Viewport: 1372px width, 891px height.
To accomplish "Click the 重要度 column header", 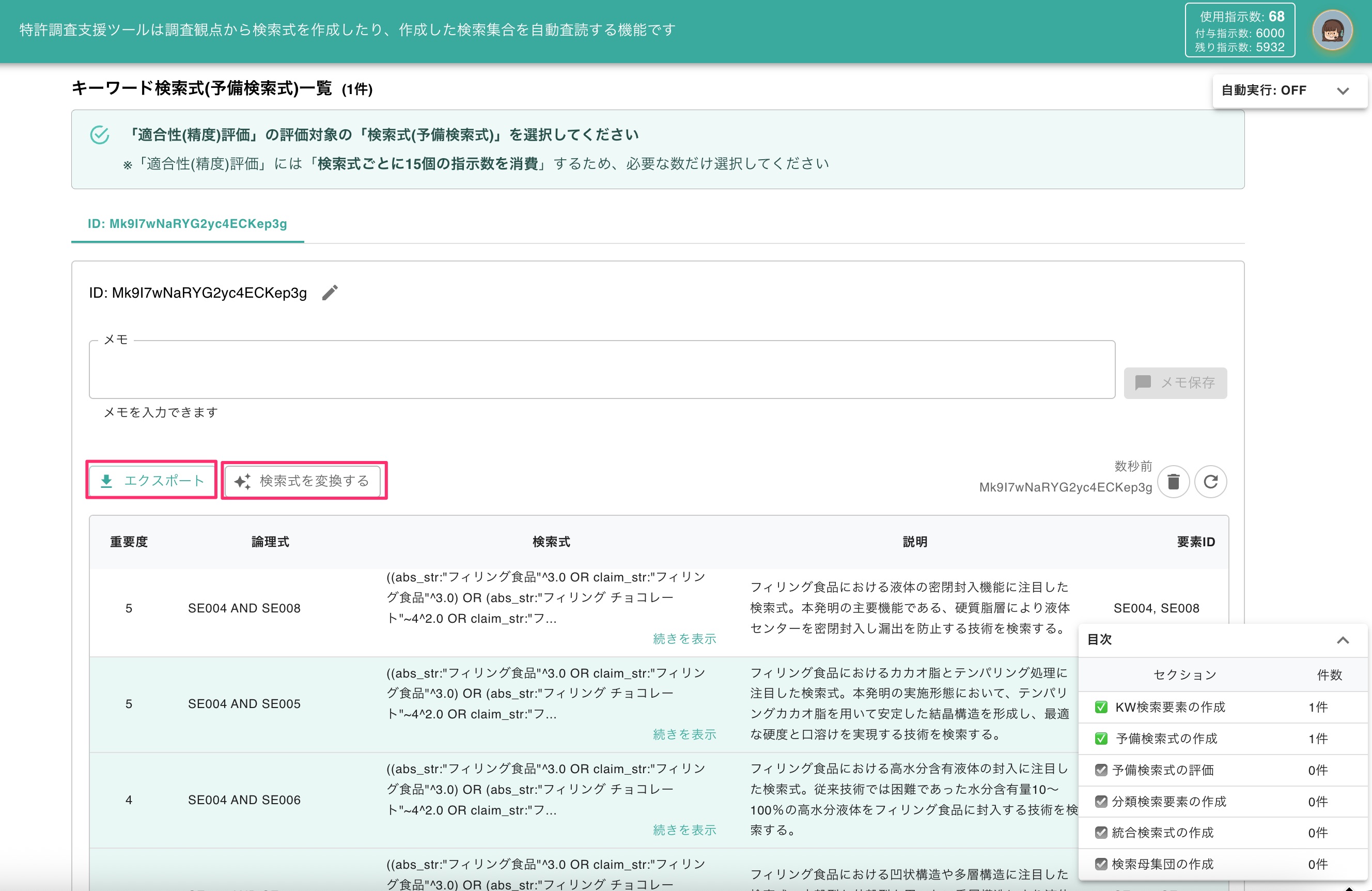I will coord(129,542).
